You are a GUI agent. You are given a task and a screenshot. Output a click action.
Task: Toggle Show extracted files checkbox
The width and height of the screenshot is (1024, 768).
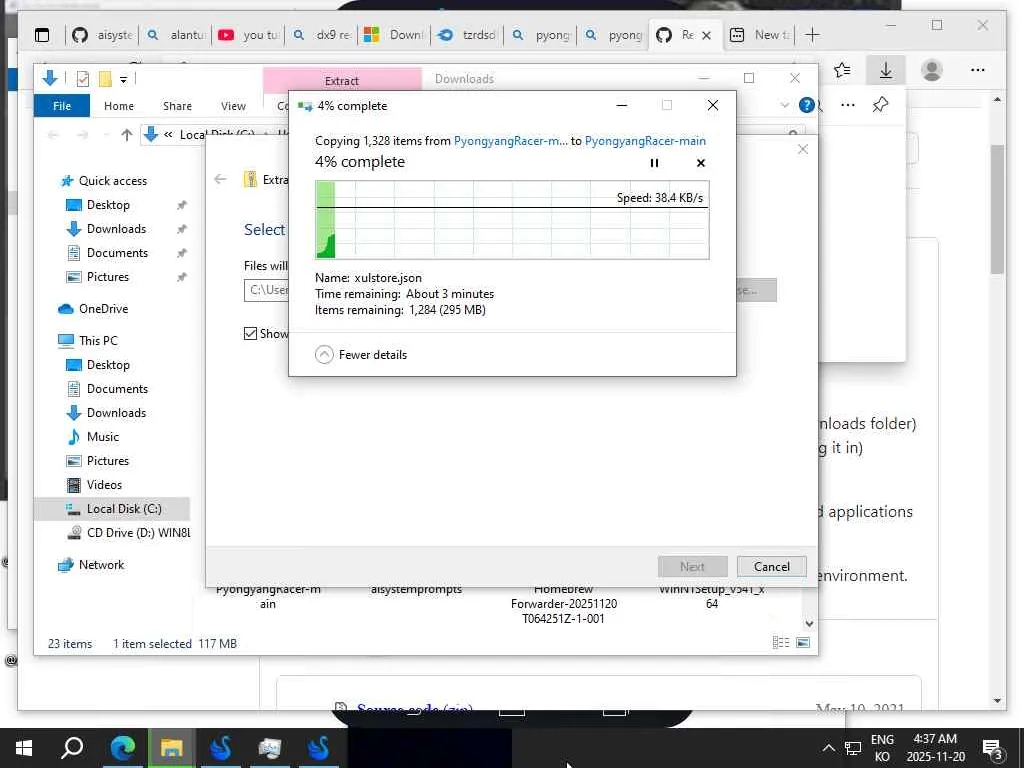point(250,334)
